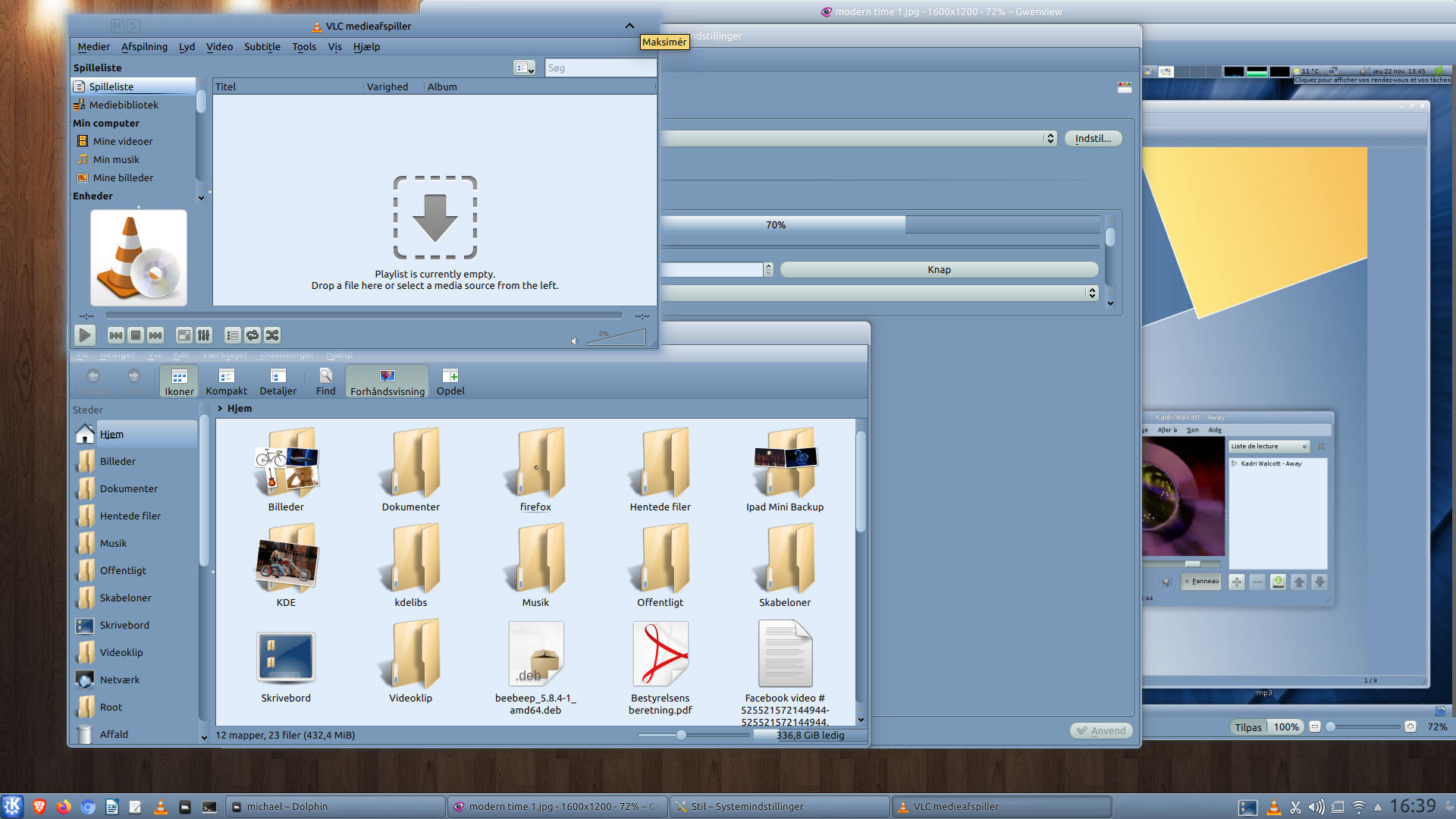Toggle loop playback in VLC
The width and height of the screenshot is (1456, 819).
pos(253,335)
